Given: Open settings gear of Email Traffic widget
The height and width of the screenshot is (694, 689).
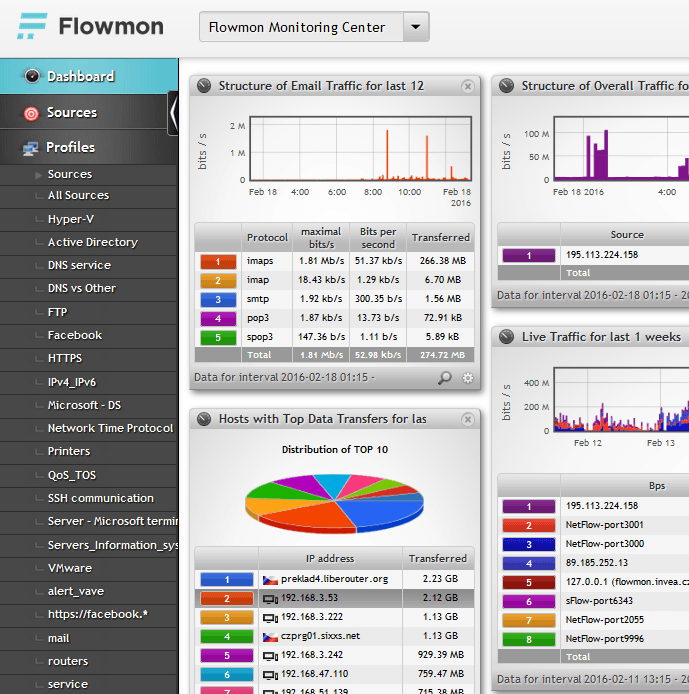Looking at the screenshot, I should point(467,378).
